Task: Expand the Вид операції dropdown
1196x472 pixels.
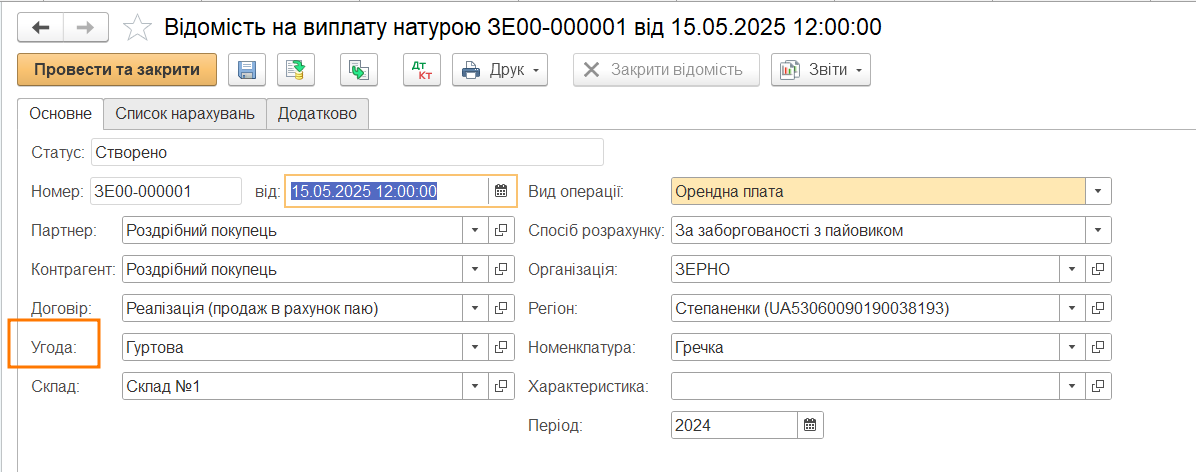Action: pos(1098,191)
